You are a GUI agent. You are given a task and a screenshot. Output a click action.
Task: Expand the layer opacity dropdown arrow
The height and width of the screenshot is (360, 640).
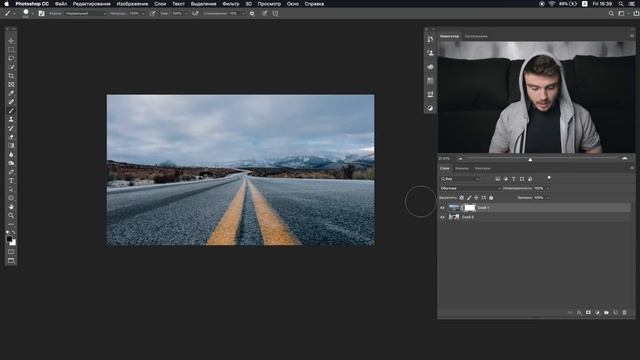[x=548, y=189]
